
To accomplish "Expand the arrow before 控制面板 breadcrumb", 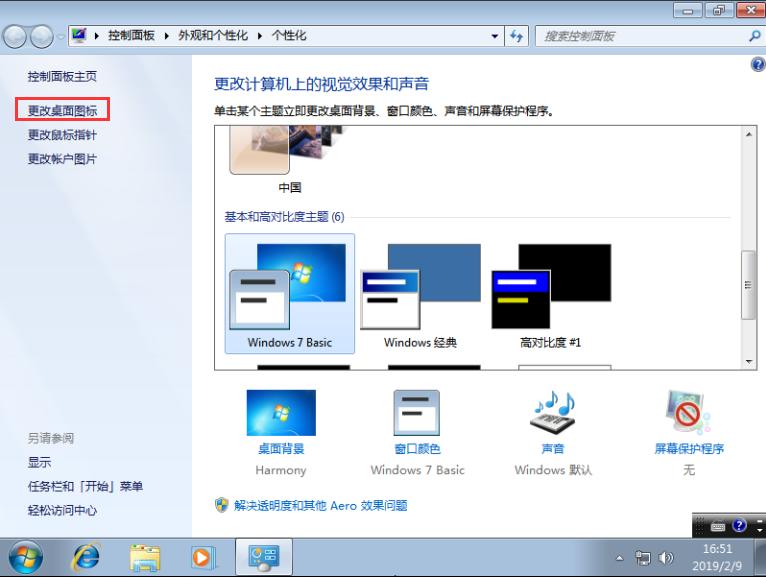I will coord(97,36).
